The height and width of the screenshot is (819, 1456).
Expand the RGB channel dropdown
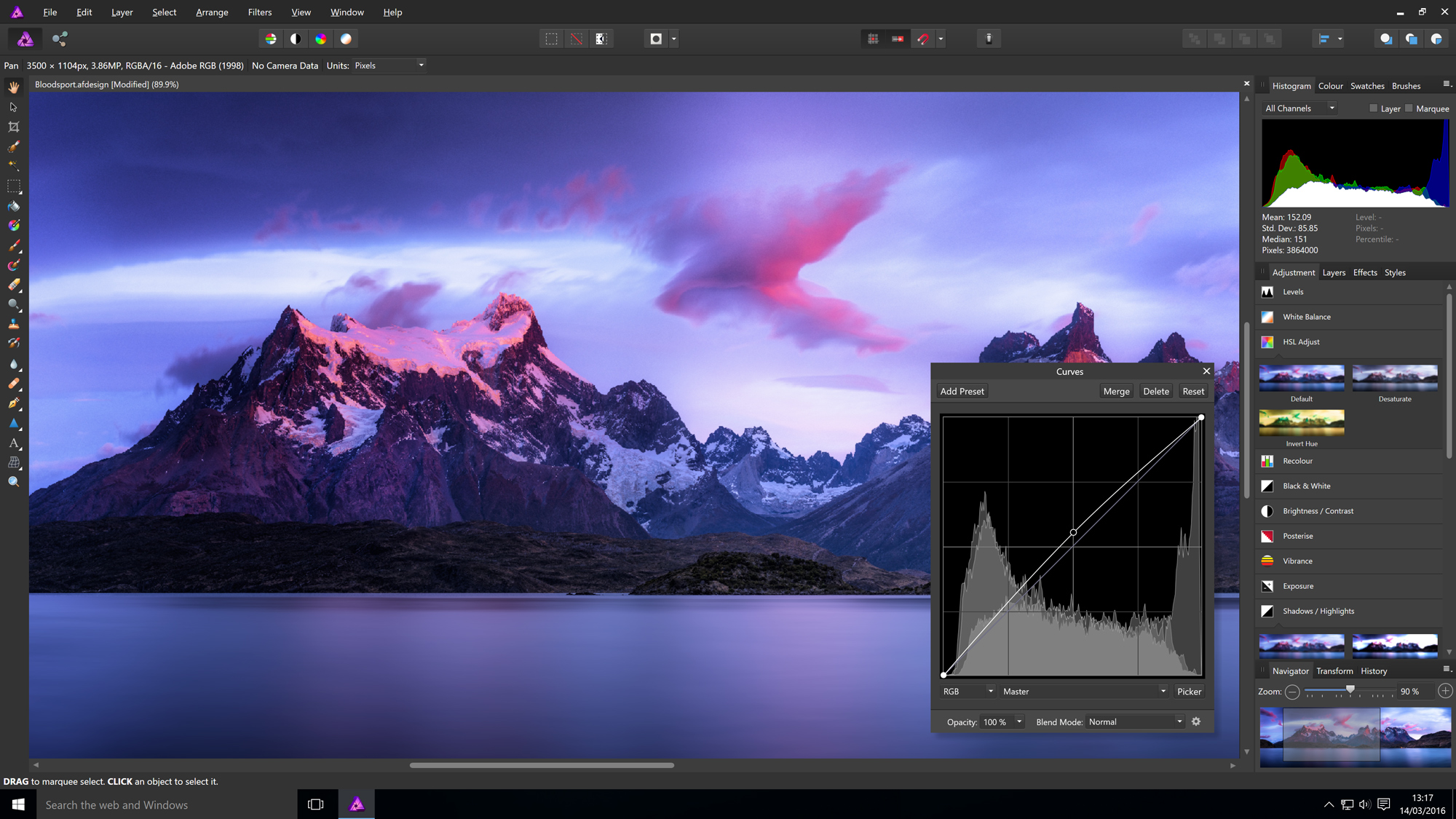coord(967,691)
